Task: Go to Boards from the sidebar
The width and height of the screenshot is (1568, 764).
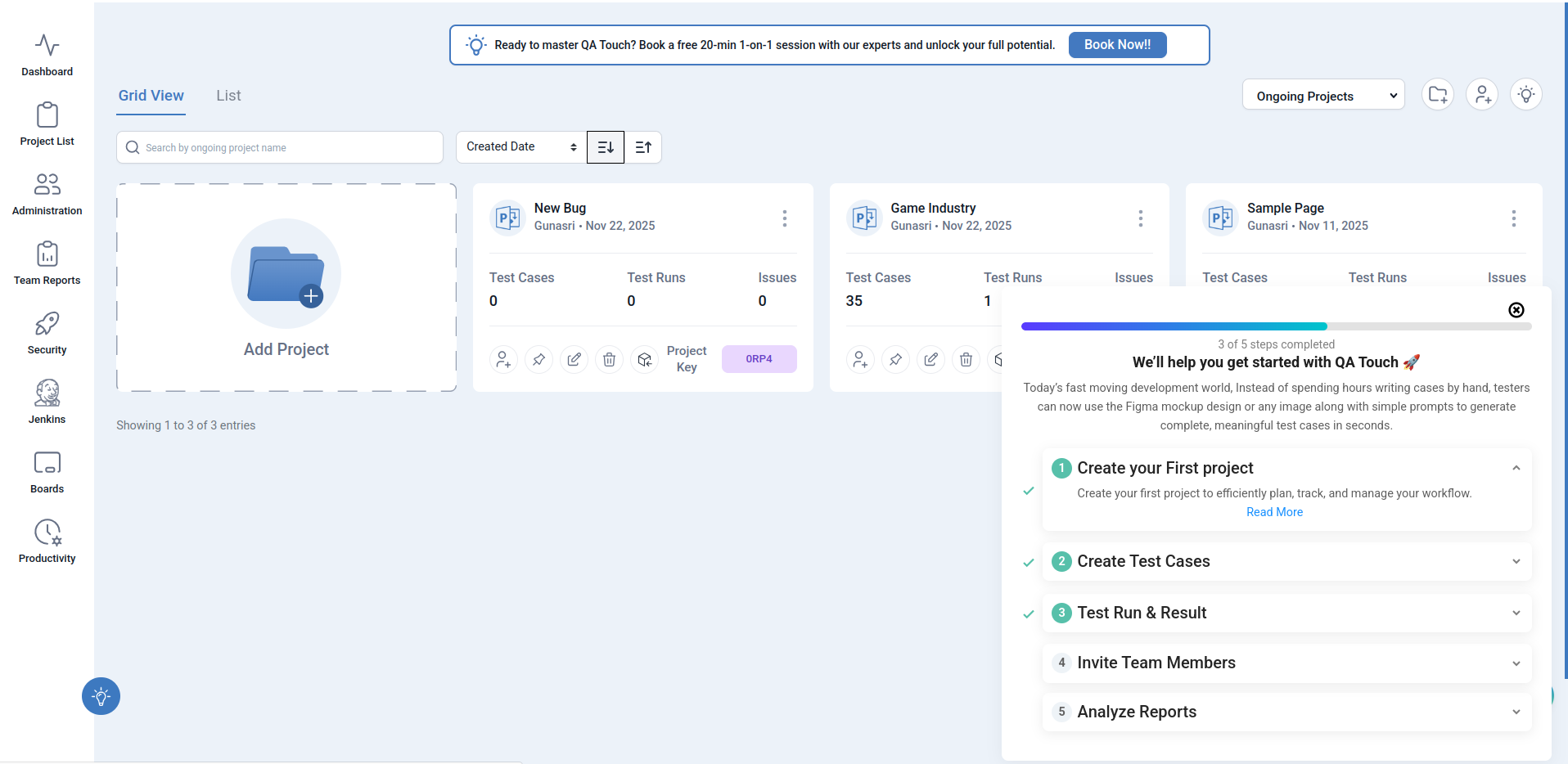Action: click(47, 471)
